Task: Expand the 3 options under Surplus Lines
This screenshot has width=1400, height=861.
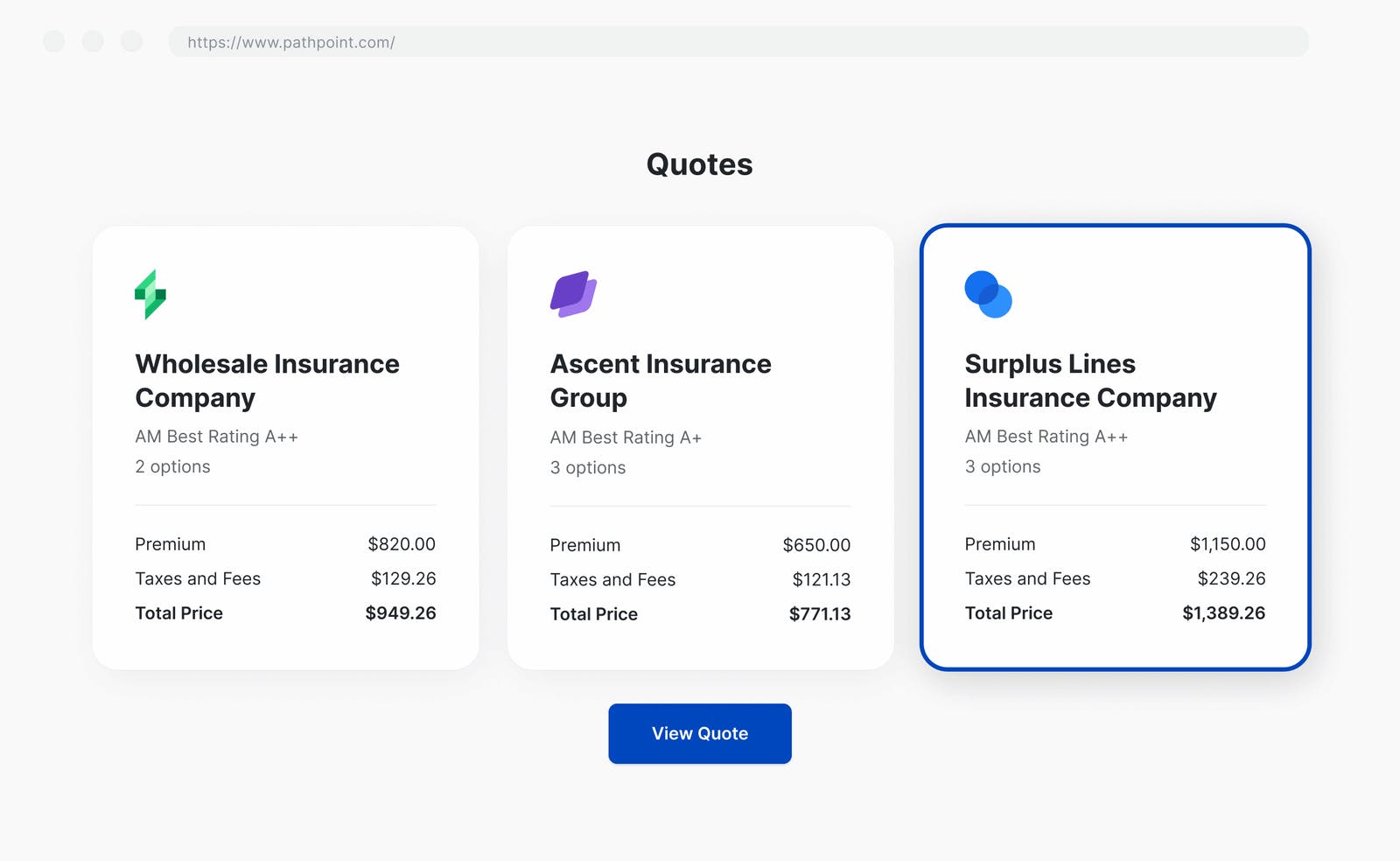Action: coord(1003,466)
